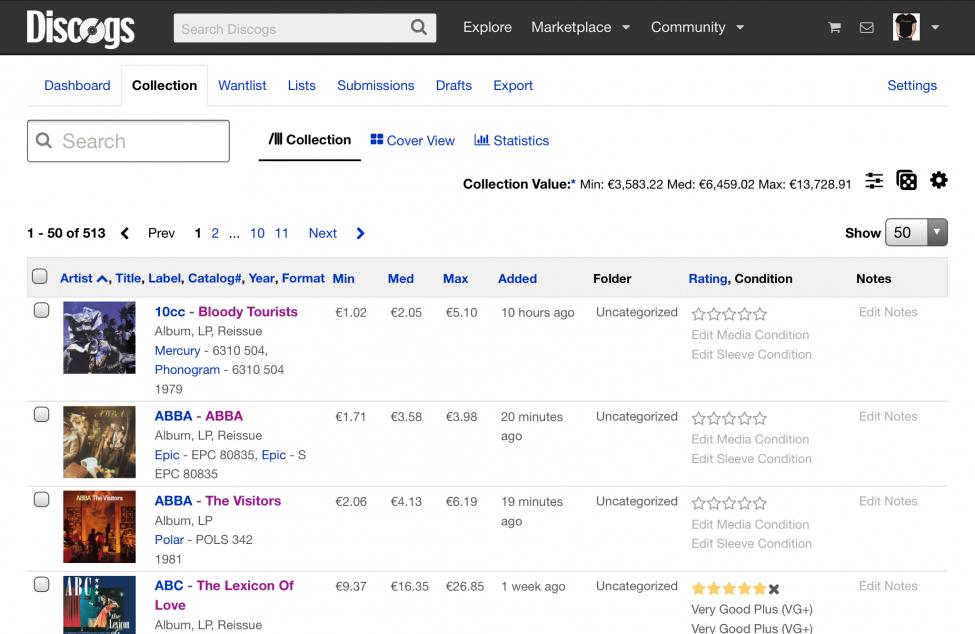
Task: Switch to the Dashboard tab
Action: (x=77, y=86)
